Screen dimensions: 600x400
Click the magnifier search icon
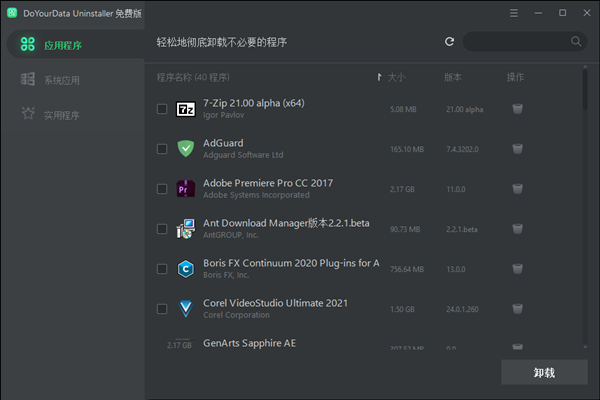tap(576, 42)
